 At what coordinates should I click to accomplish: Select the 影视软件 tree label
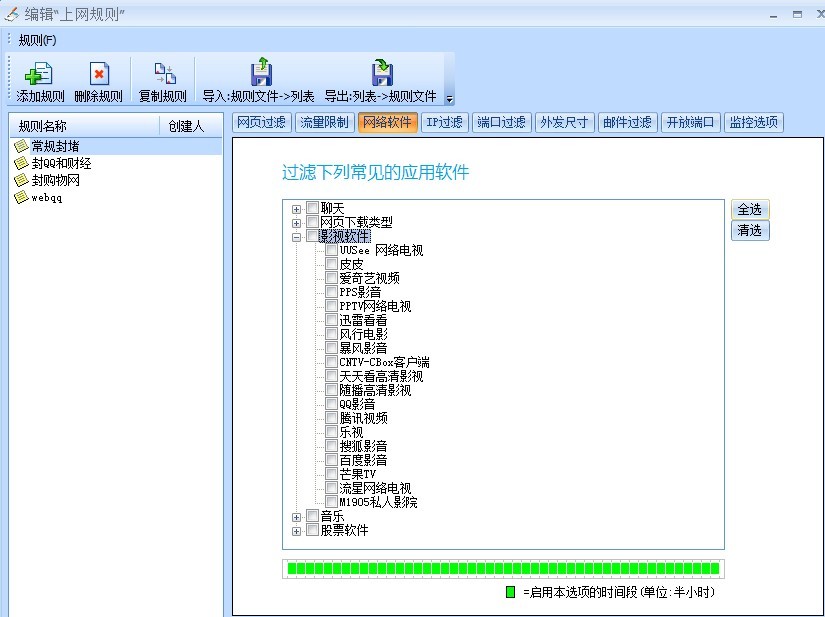pos(345,236)
